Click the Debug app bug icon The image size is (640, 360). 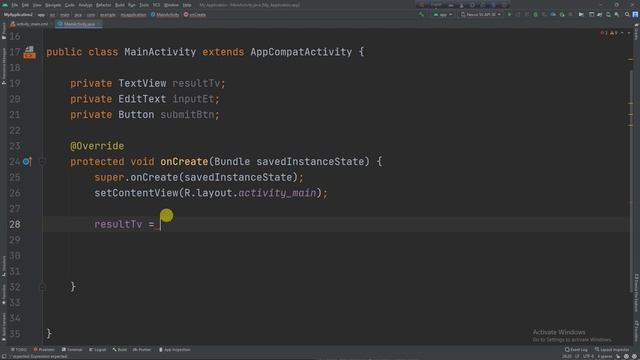pos(536,14)
